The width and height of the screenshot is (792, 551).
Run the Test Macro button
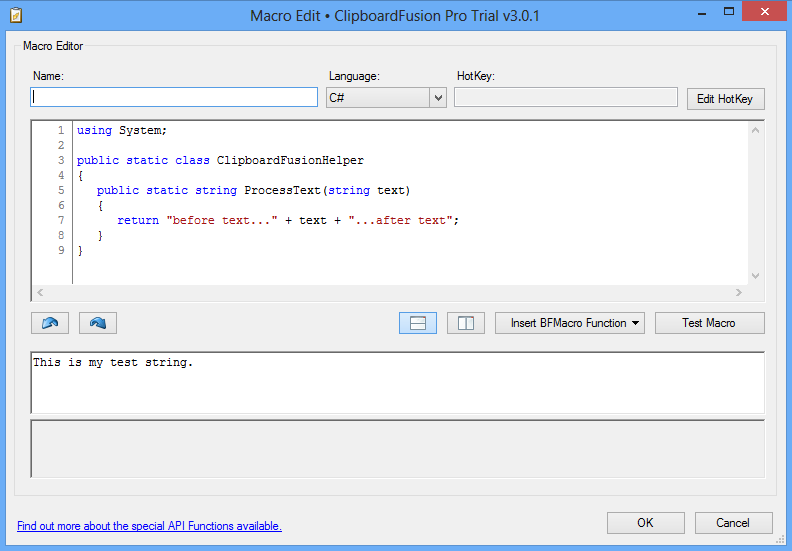point(710,323)
